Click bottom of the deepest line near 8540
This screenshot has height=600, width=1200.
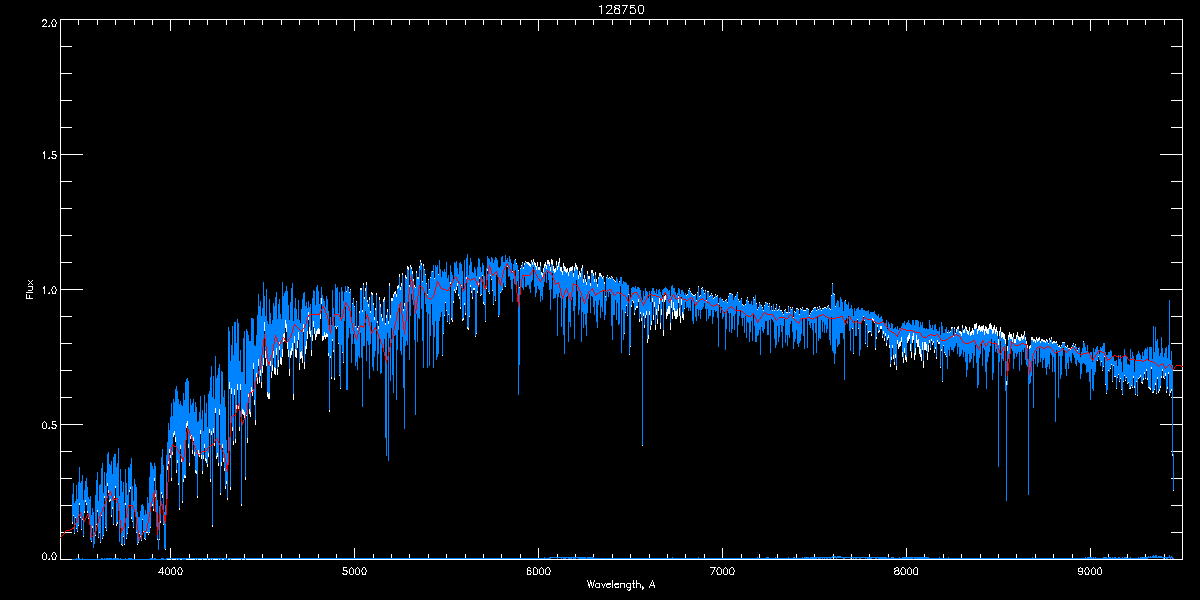pos(1006,499)
